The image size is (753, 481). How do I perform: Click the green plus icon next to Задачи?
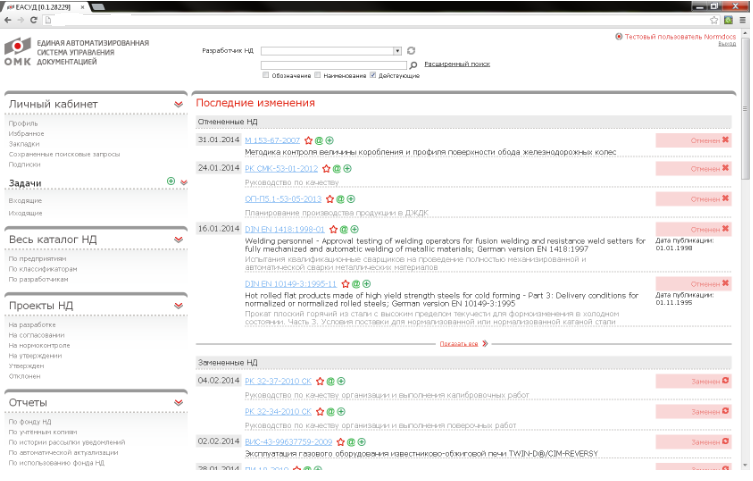click(x=171, y=181)
